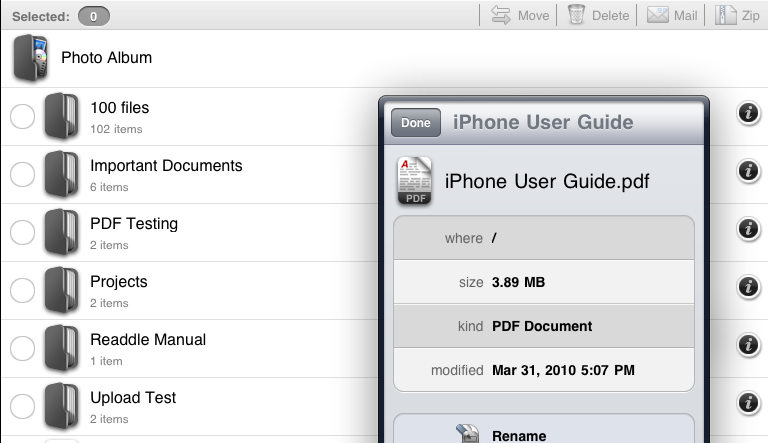Click the Upload Test folder name

[133, 398]
